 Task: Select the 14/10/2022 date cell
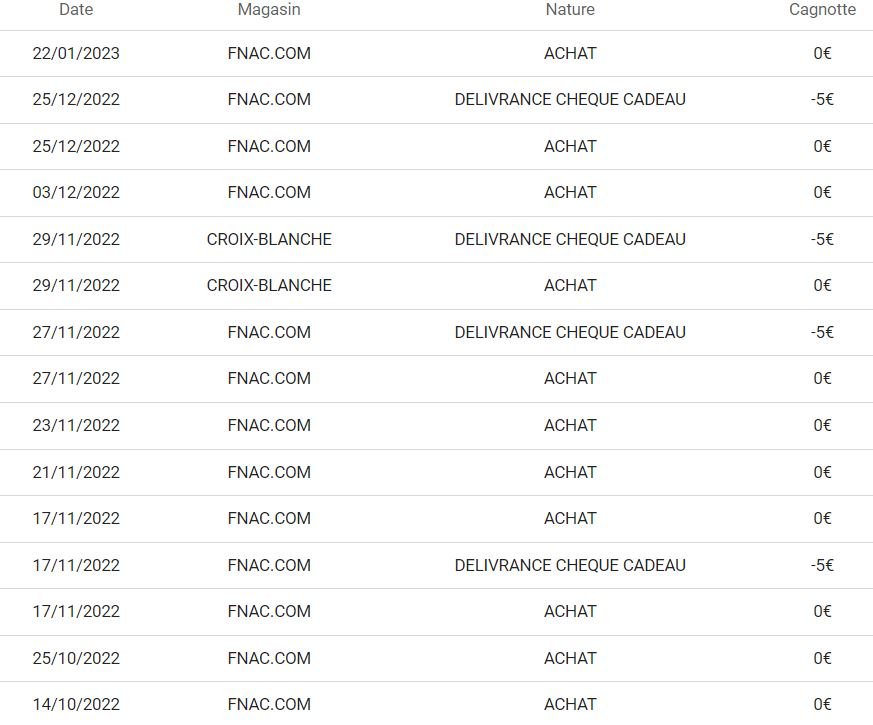point(76,705)
